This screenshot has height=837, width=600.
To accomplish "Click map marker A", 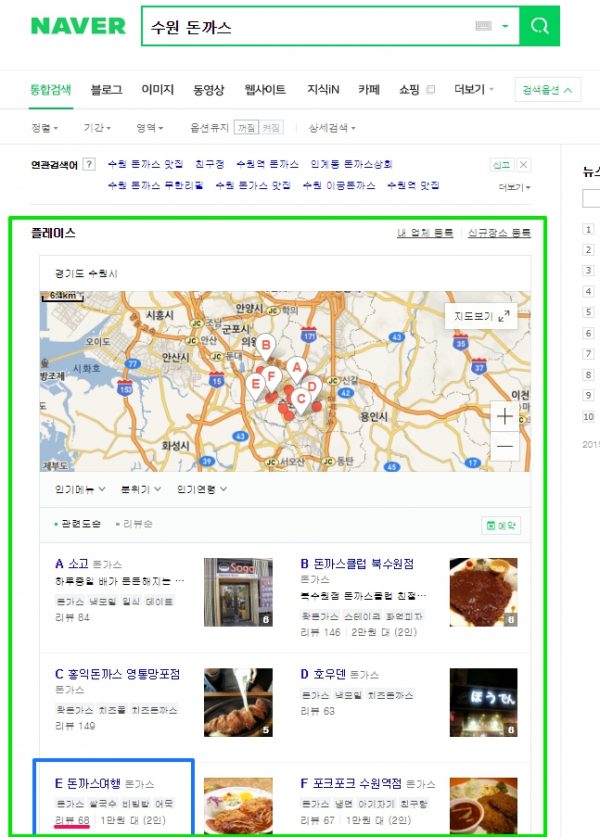I will tap(297, 368).
